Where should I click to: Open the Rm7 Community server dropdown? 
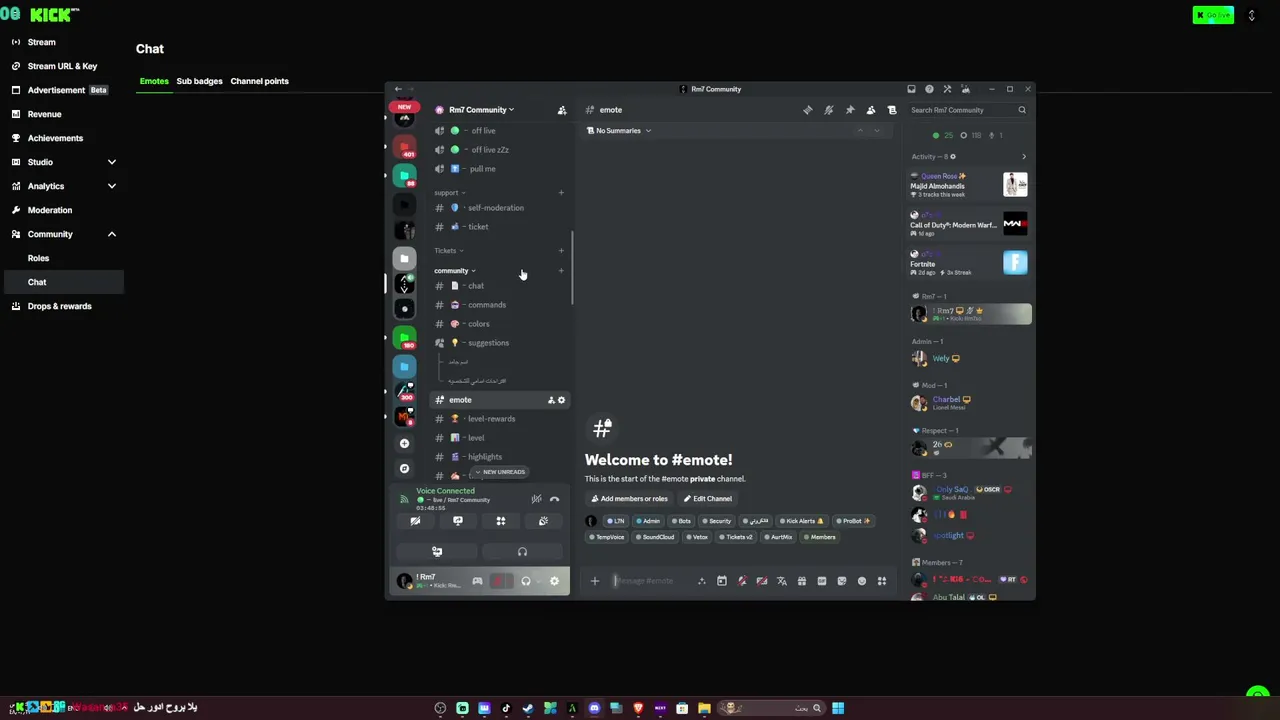[479, 110]
